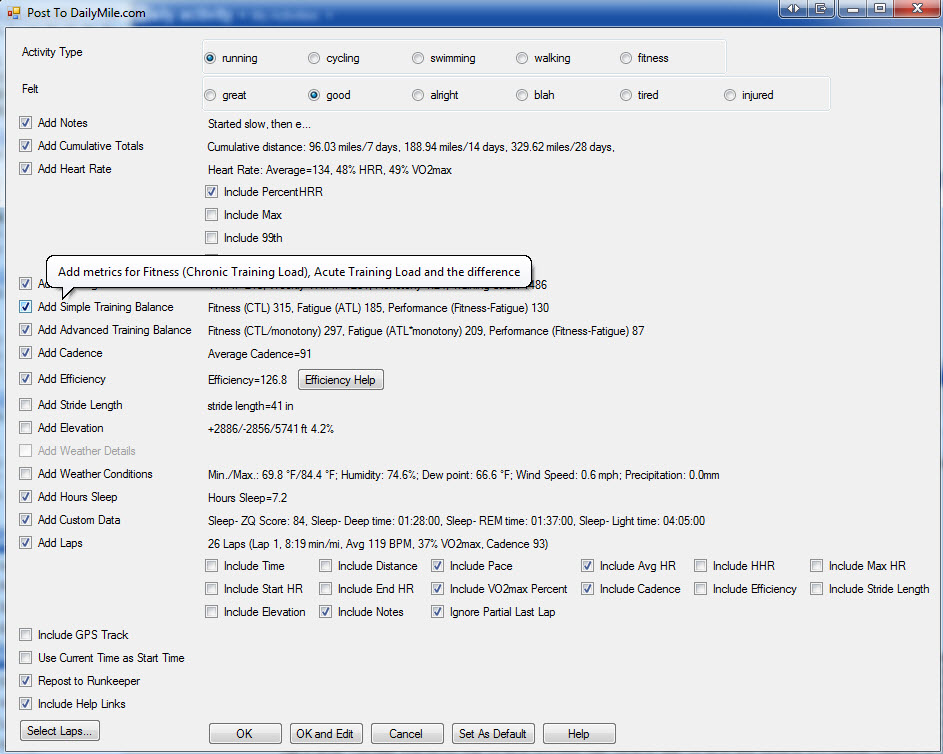Check Include End HR

coord(325,589)
